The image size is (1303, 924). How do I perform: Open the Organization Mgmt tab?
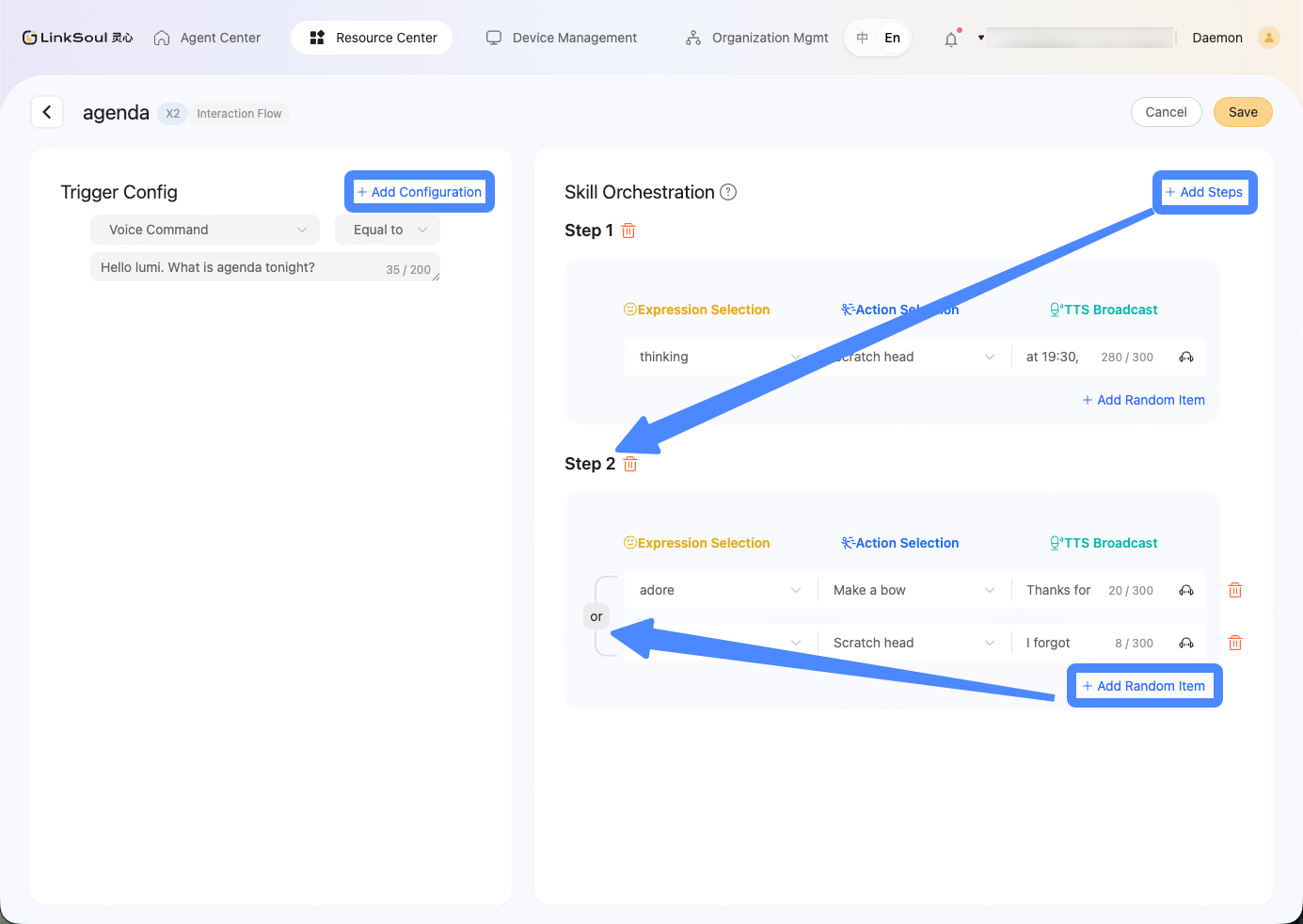coord(757,38)
